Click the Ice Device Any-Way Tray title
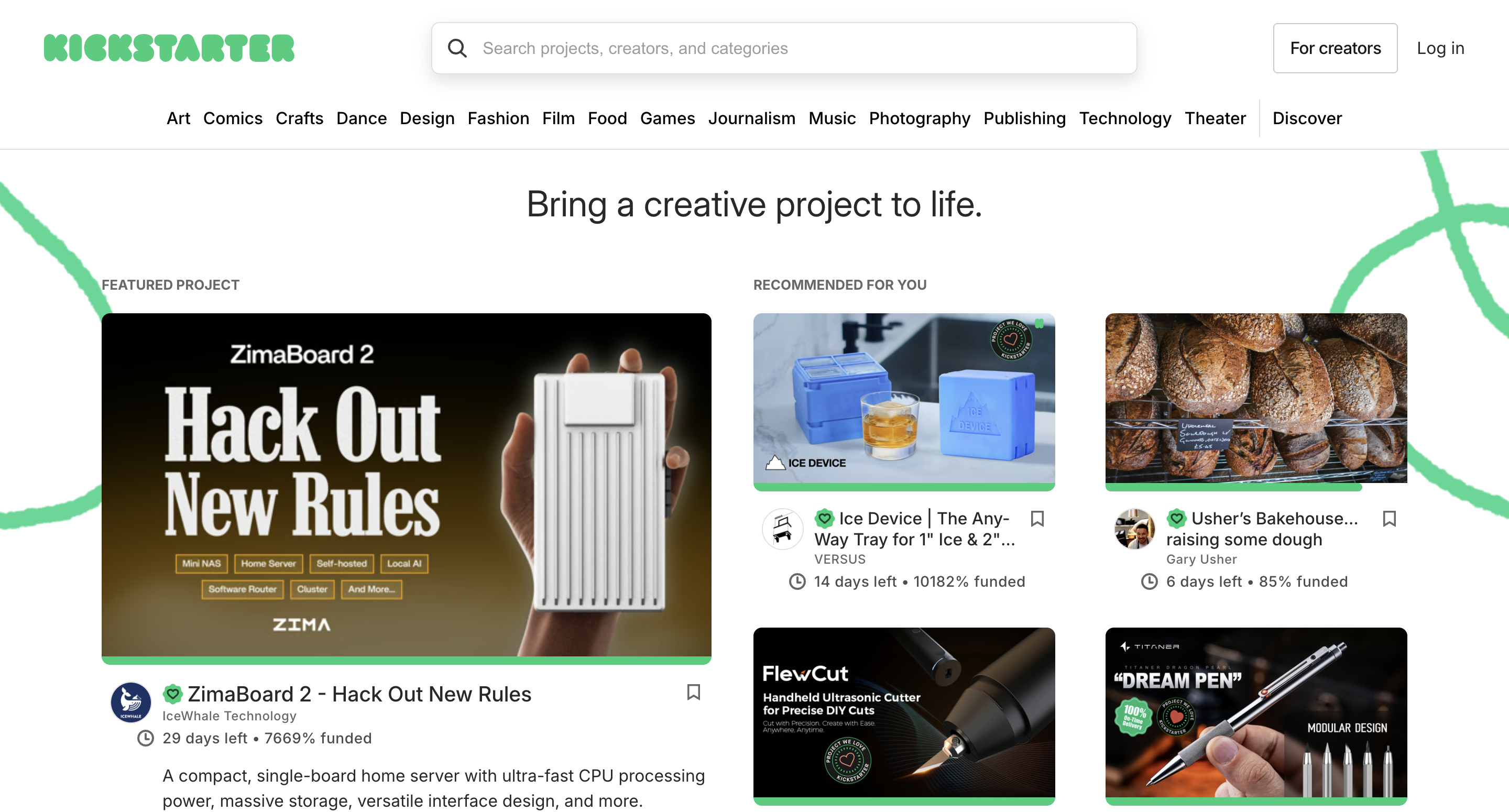 click(915, 529)
